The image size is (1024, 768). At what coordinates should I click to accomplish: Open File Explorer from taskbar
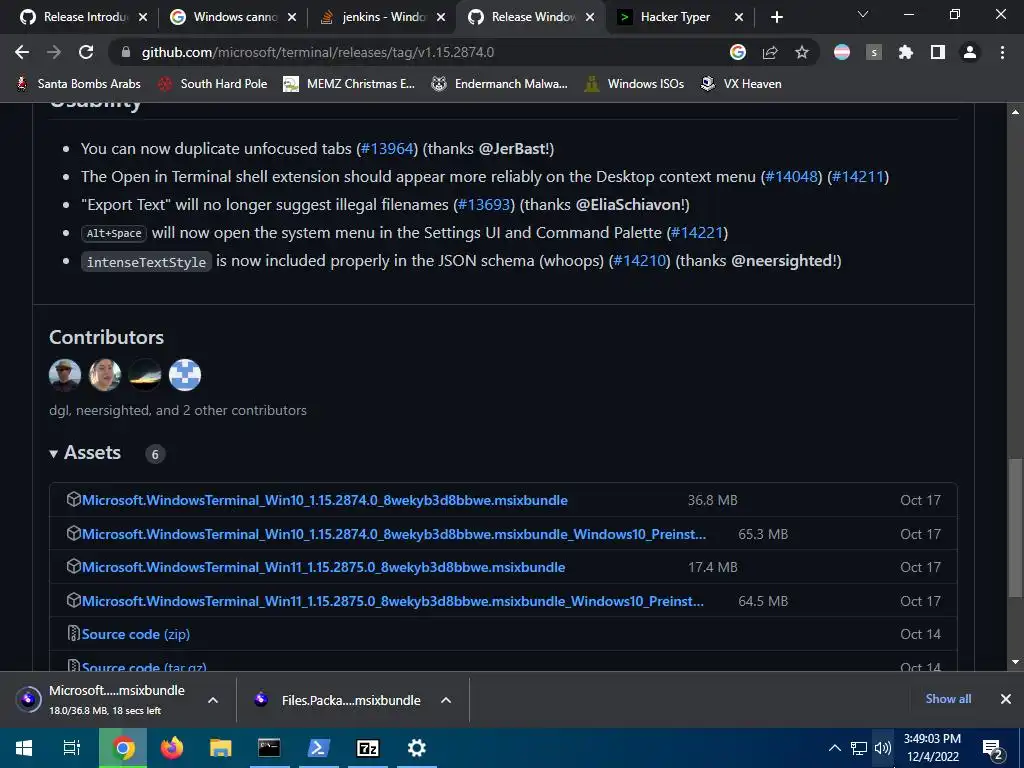[x=221, y=748]
